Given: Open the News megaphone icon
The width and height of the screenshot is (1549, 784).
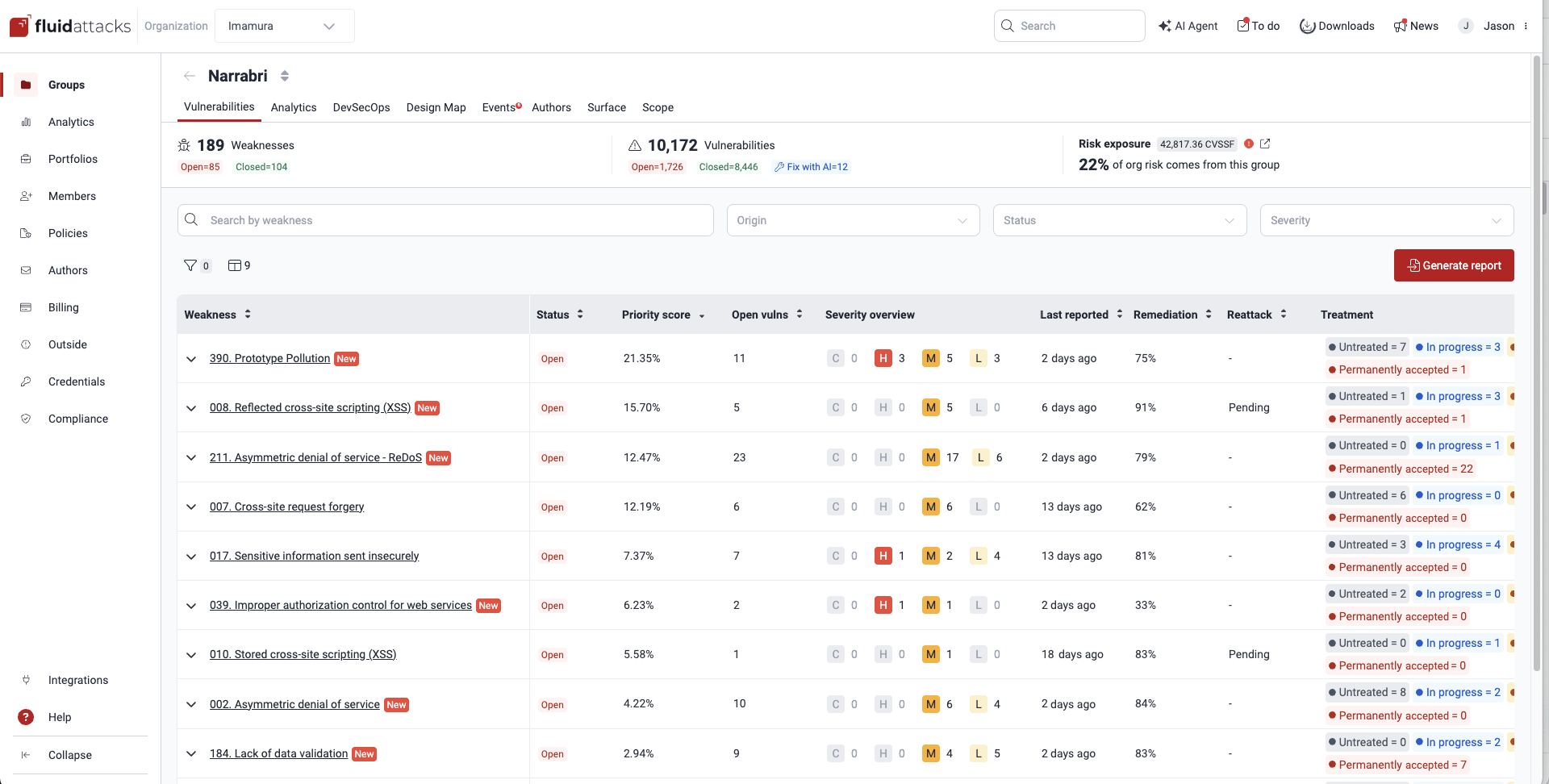Looking at the screenshot, I should point(1401,26).
